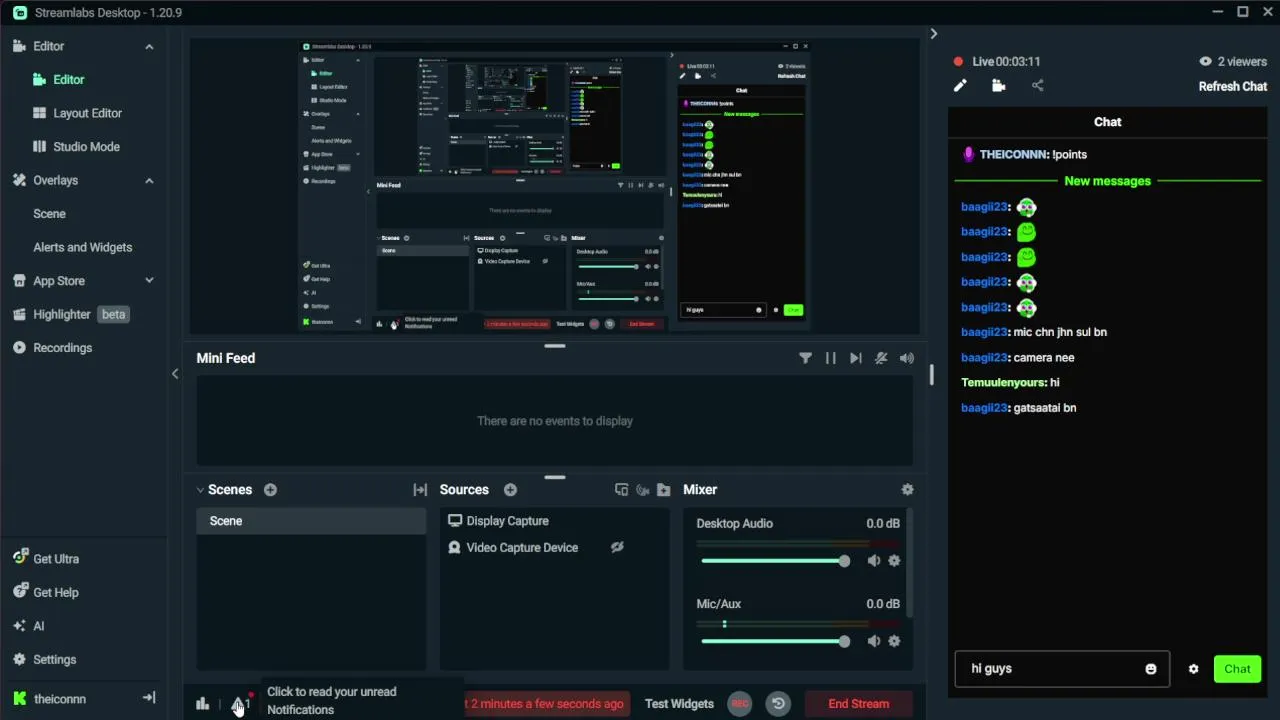Mute Mic/Aux speaker icon
The width and height of the screenshot is (1280, 720).
tap(874, 641)
